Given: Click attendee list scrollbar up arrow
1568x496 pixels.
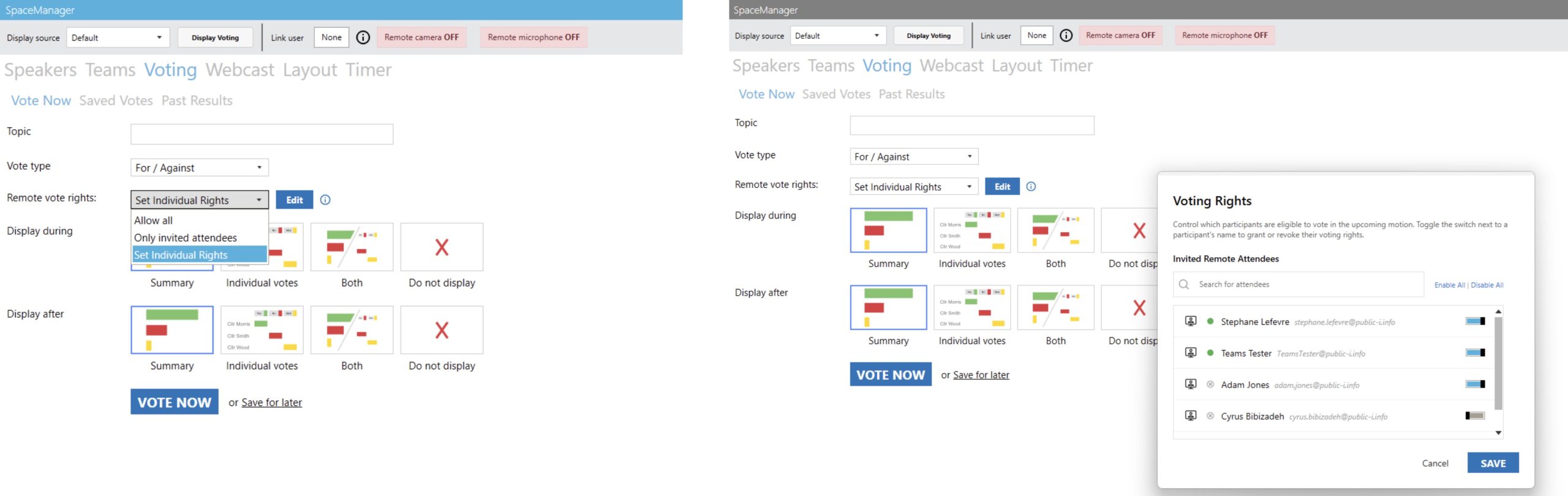Looking at the screenshot, I should pyautogui.click(x=1498, y=312).
